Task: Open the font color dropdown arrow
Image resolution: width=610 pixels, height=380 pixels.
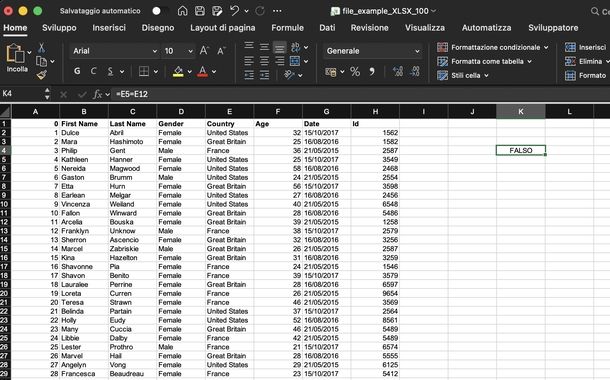Action: 214,72
